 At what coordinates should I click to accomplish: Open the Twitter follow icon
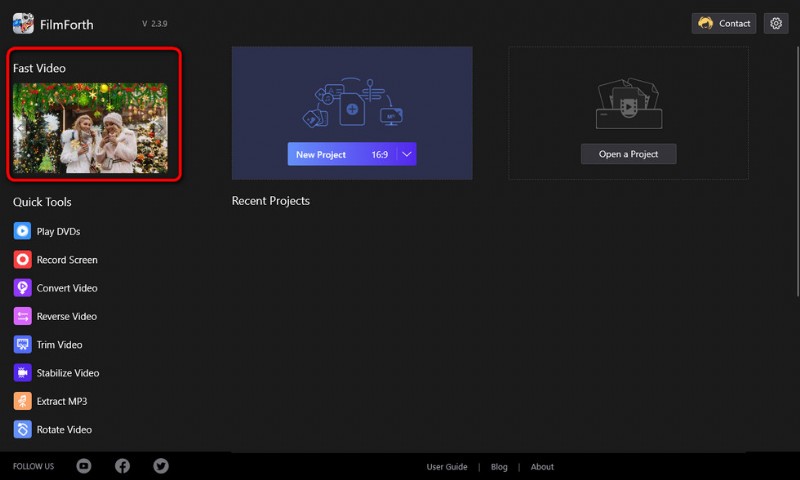pyautogui.click(x=161, y=466)
